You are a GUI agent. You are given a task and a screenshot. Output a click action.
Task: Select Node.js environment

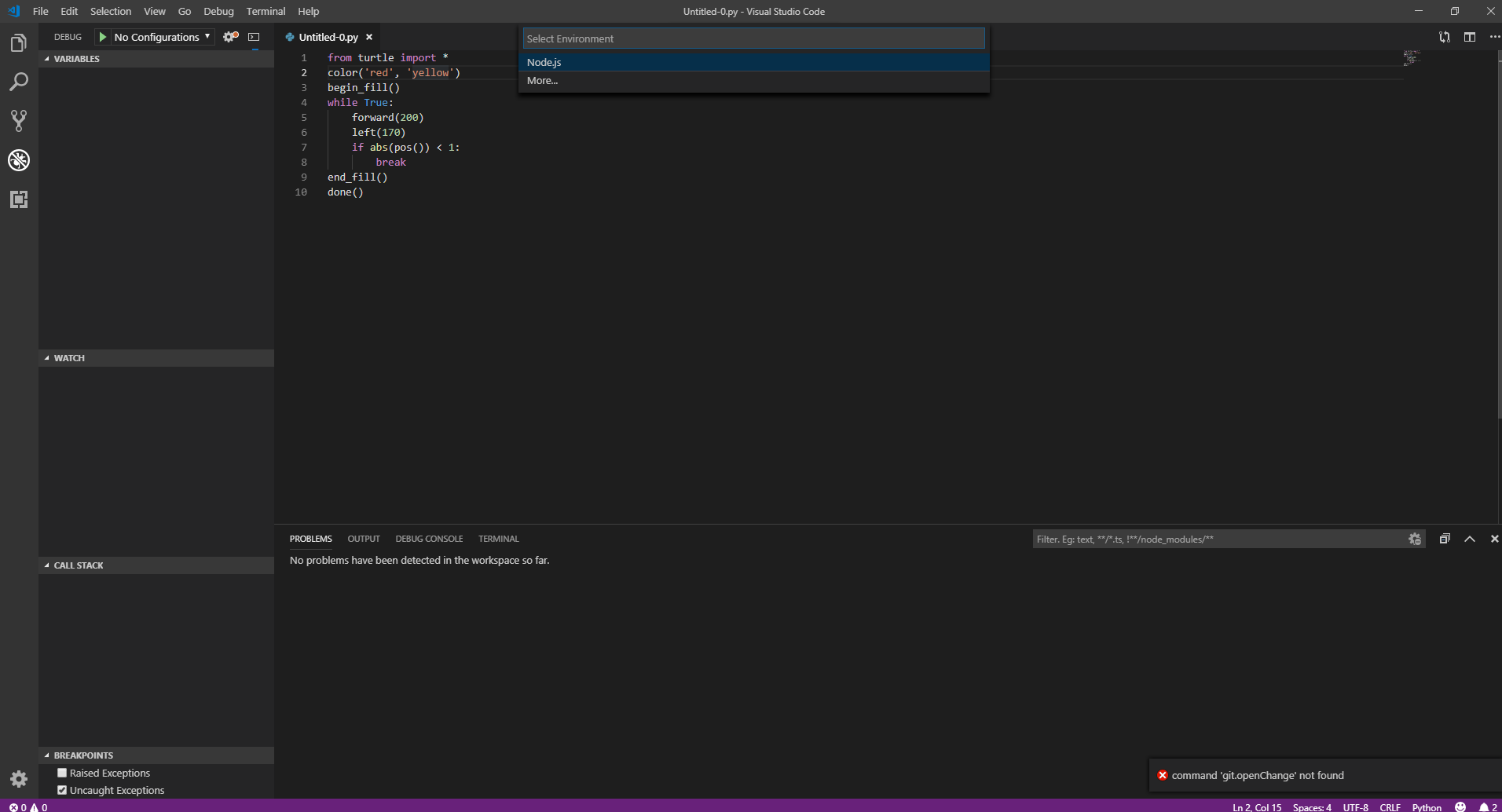coord(754,62)
